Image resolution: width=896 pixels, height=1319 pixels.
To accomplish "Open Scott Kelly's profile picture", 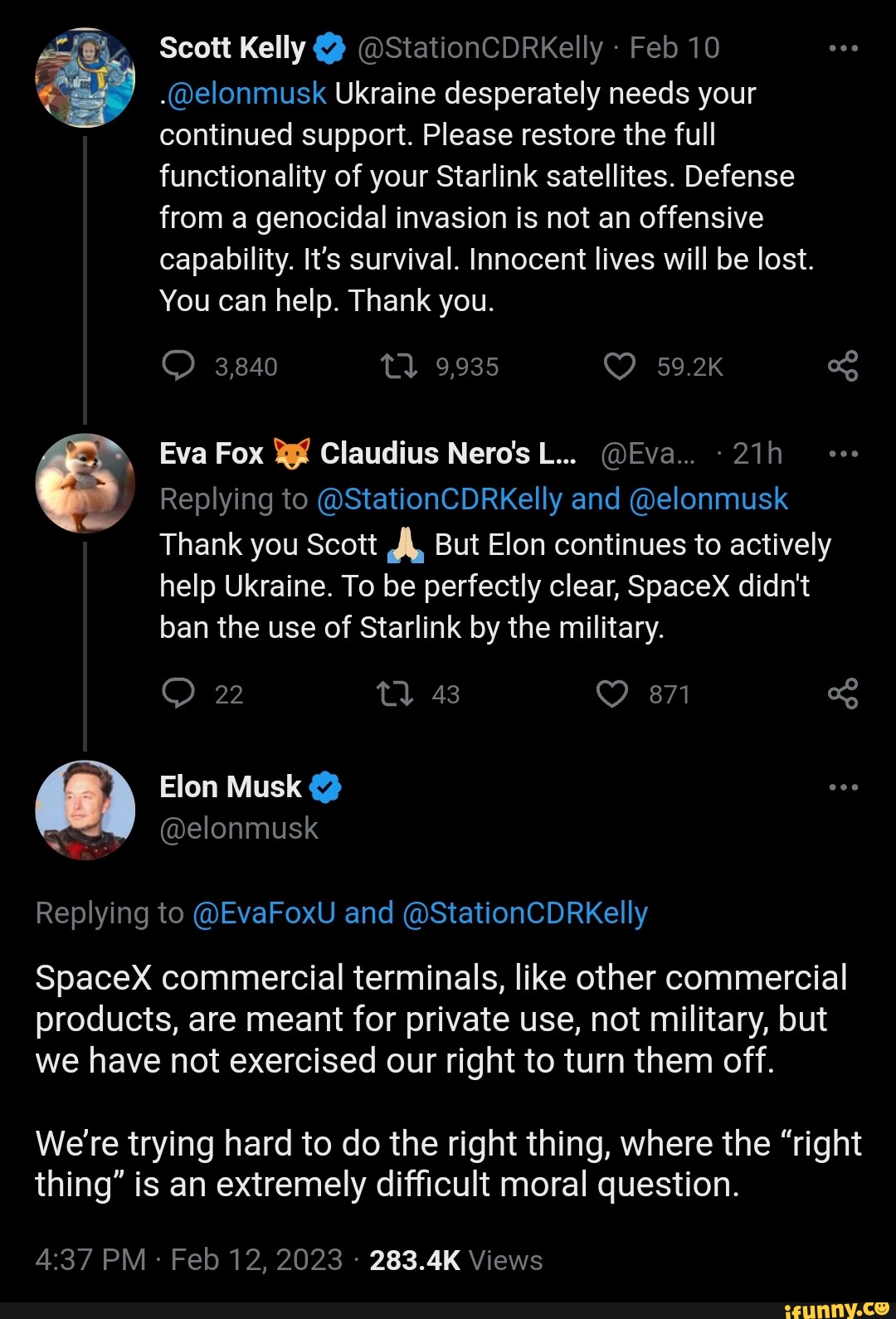I will point(85,78).
